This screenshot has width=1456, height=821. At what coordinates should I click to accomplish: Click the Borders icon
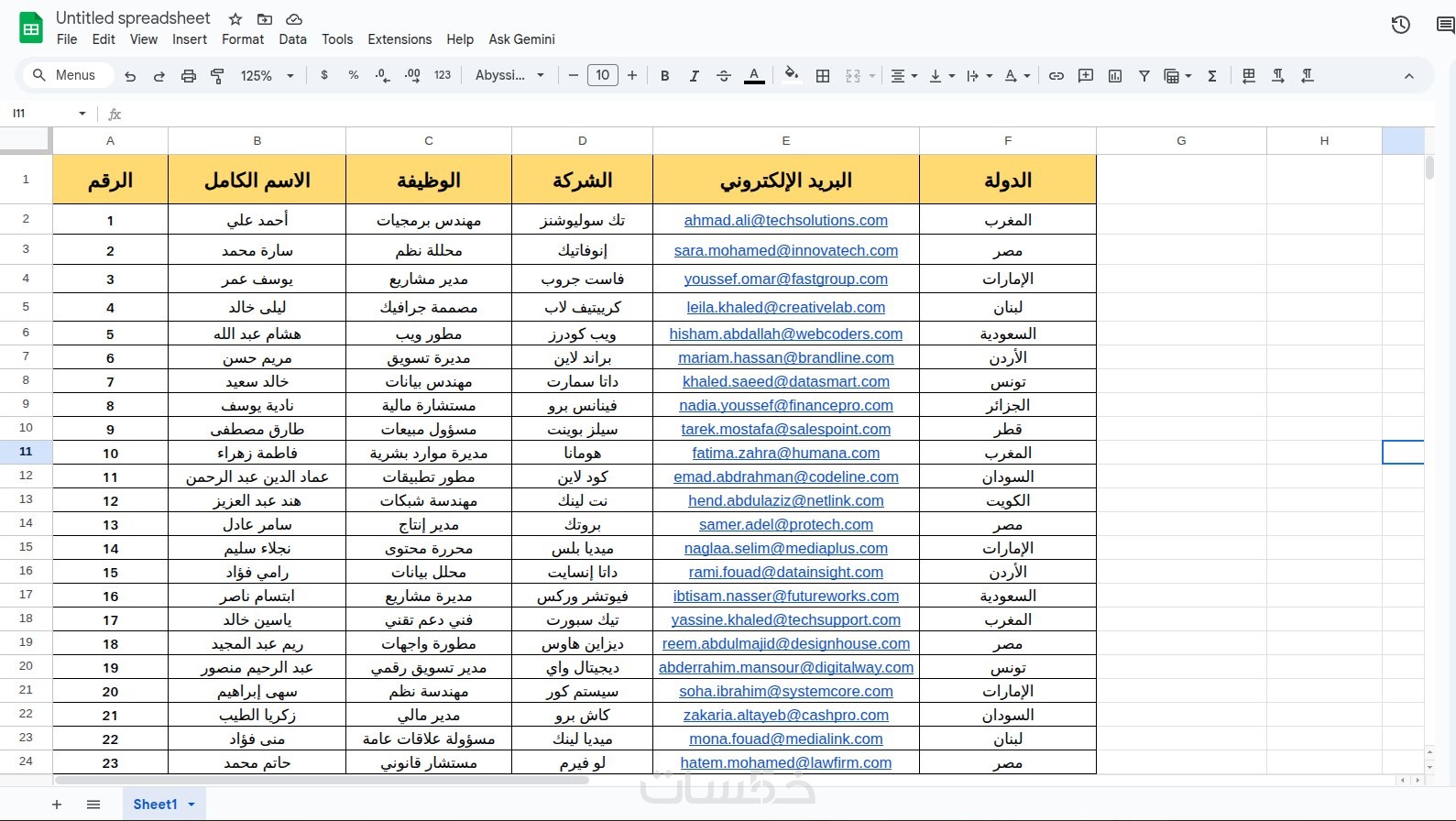(823, 76)
